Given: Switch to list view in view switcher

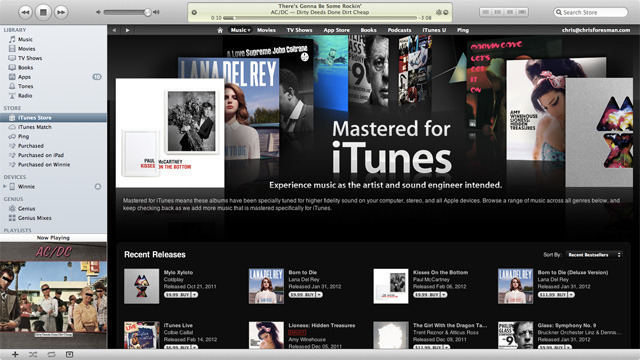Looking at the screenshot, I should point(485,12).
